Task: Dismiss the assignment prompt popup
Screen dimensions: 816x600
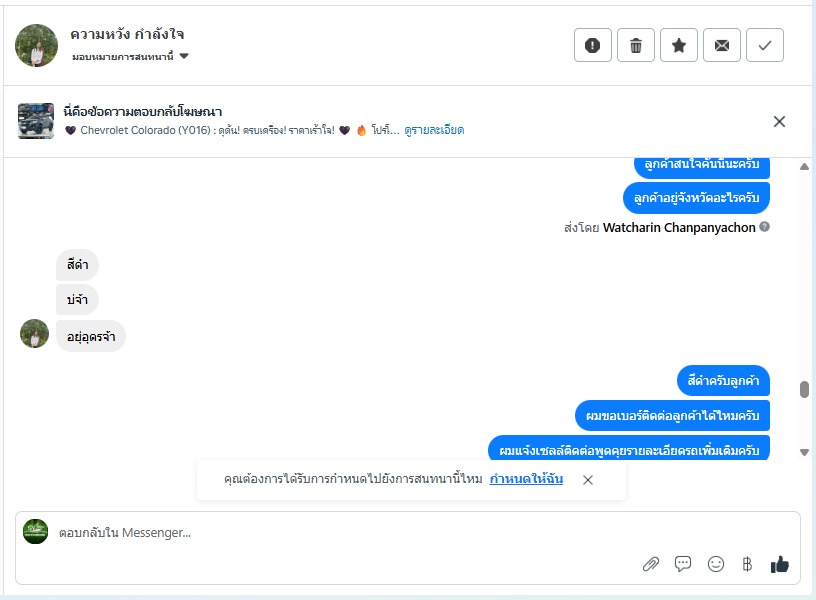Action: click(x=588, y=480)
